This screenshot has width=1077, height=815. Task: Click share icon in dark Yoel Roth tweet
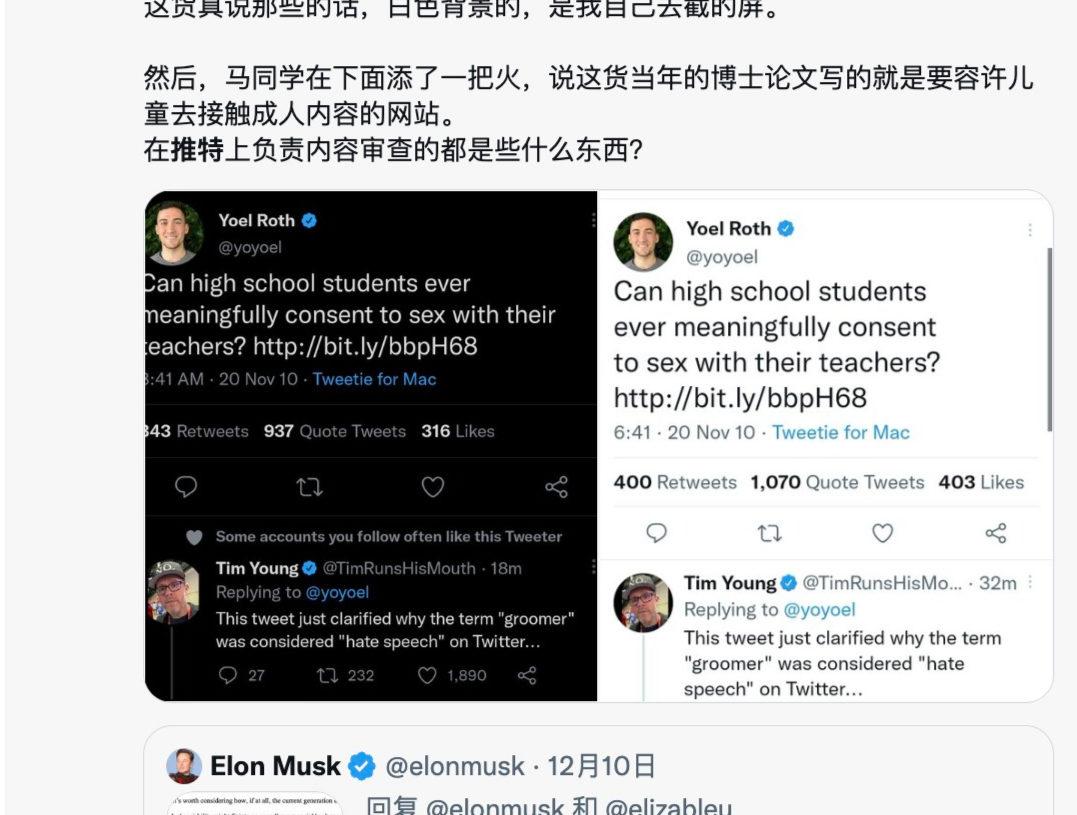tap(556, 487)
